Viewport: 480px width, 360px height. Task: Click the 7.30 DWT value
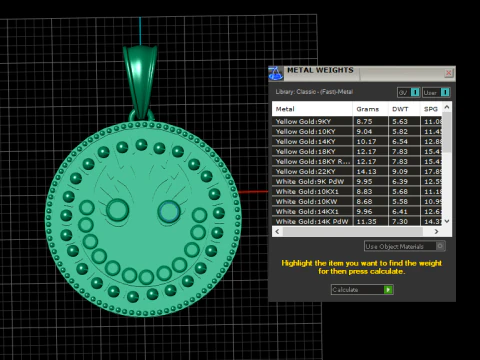click(x=400, y=221)
